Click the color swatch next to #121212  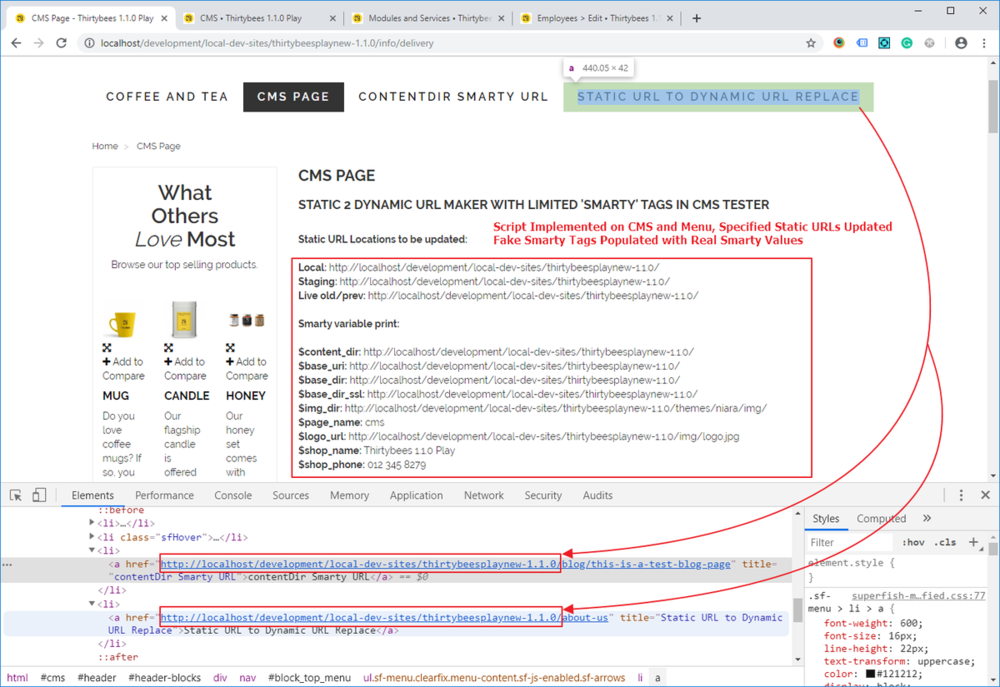[872, 674]
